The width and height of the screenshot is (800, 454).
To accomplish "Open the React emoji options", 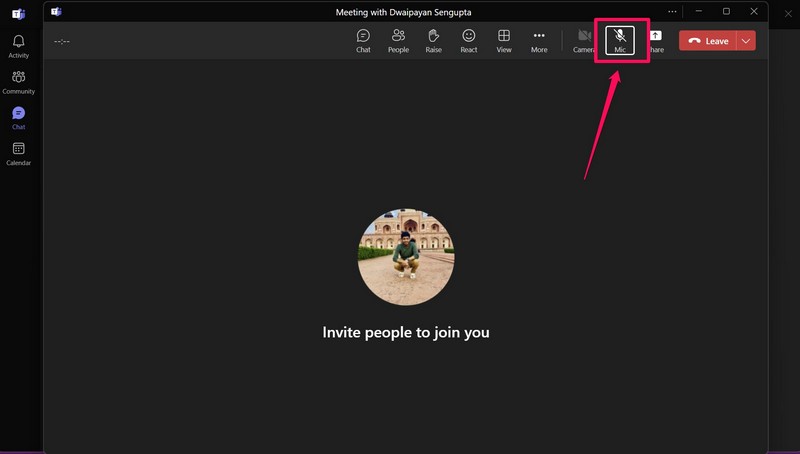I will [x=468, y=41].
